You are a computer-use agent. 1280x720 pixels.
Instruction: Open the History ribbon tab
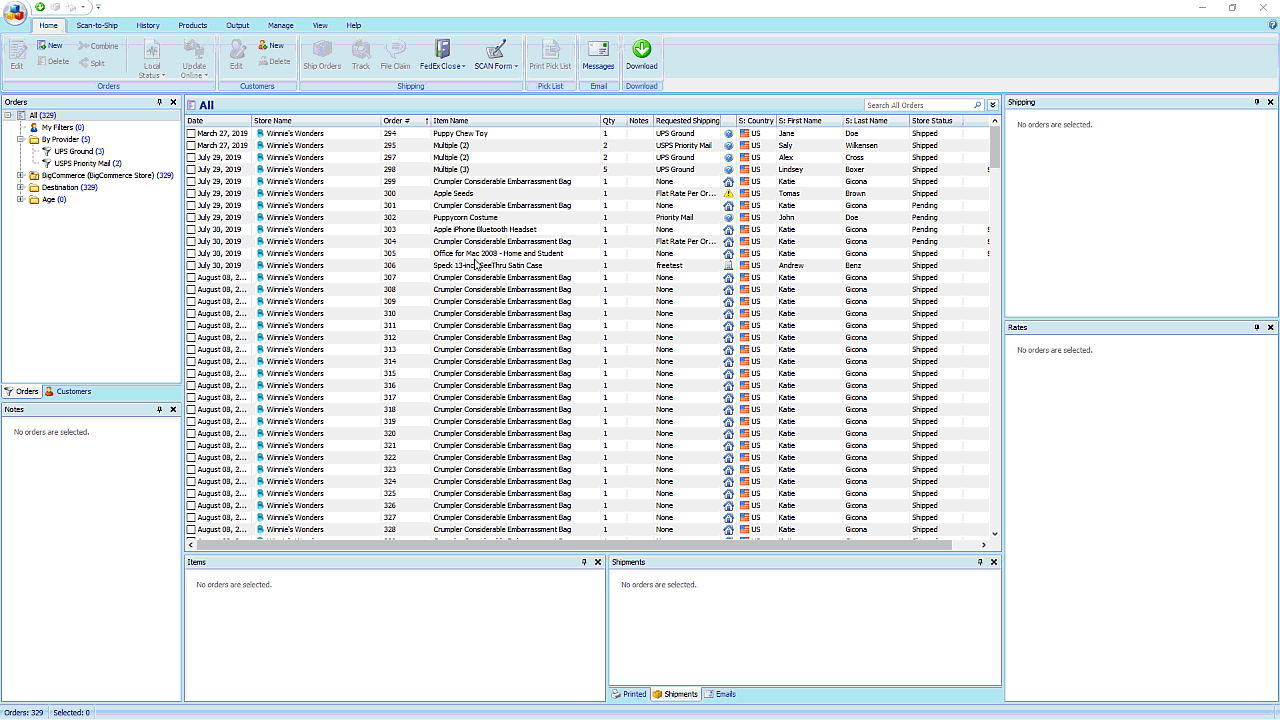click(x=148, y=25)
